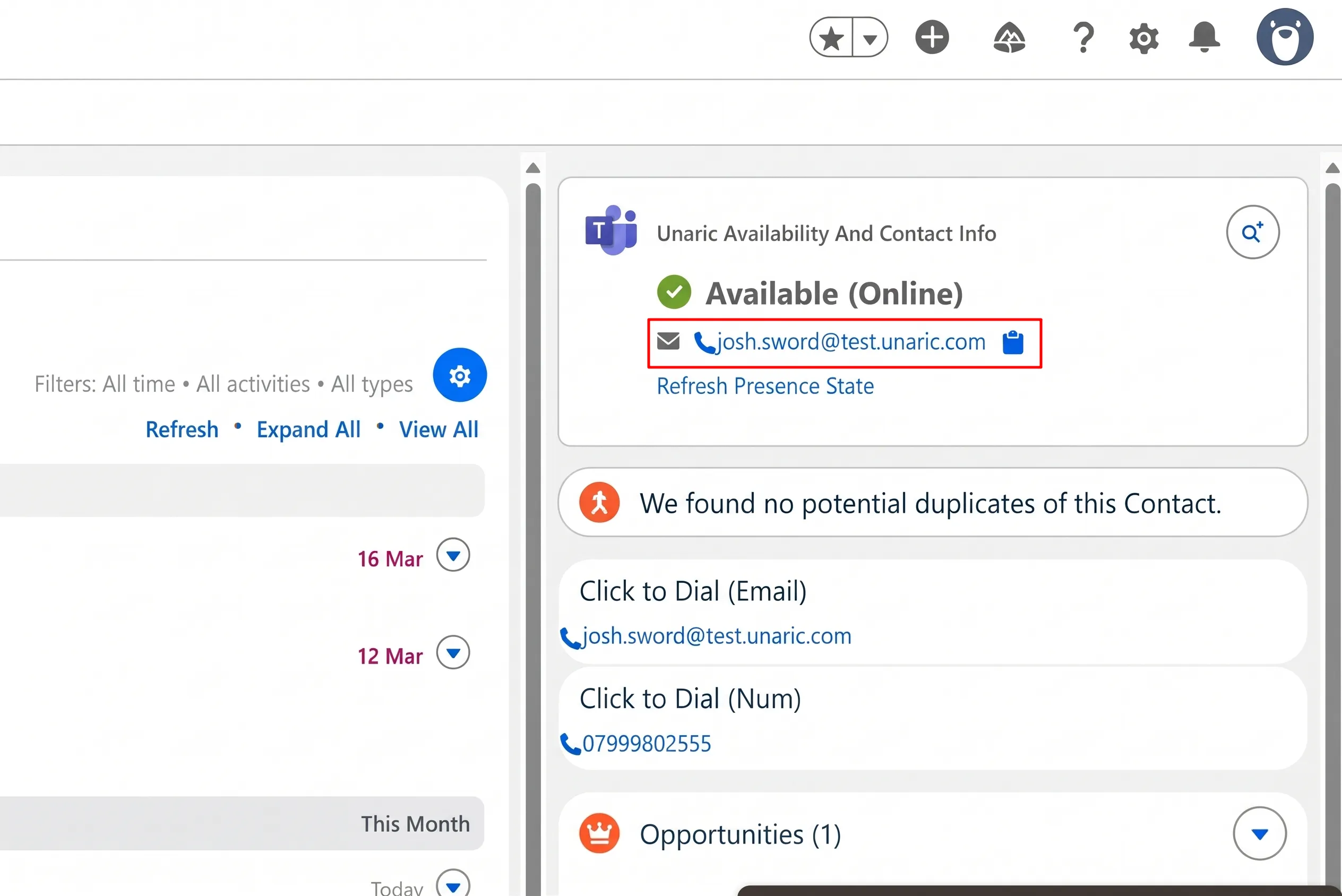Click the phone icon next to josh.sword in the Unaric card
Image resolution: width=1342 pixels, height=896 pixels.
(x=704, y=343)
